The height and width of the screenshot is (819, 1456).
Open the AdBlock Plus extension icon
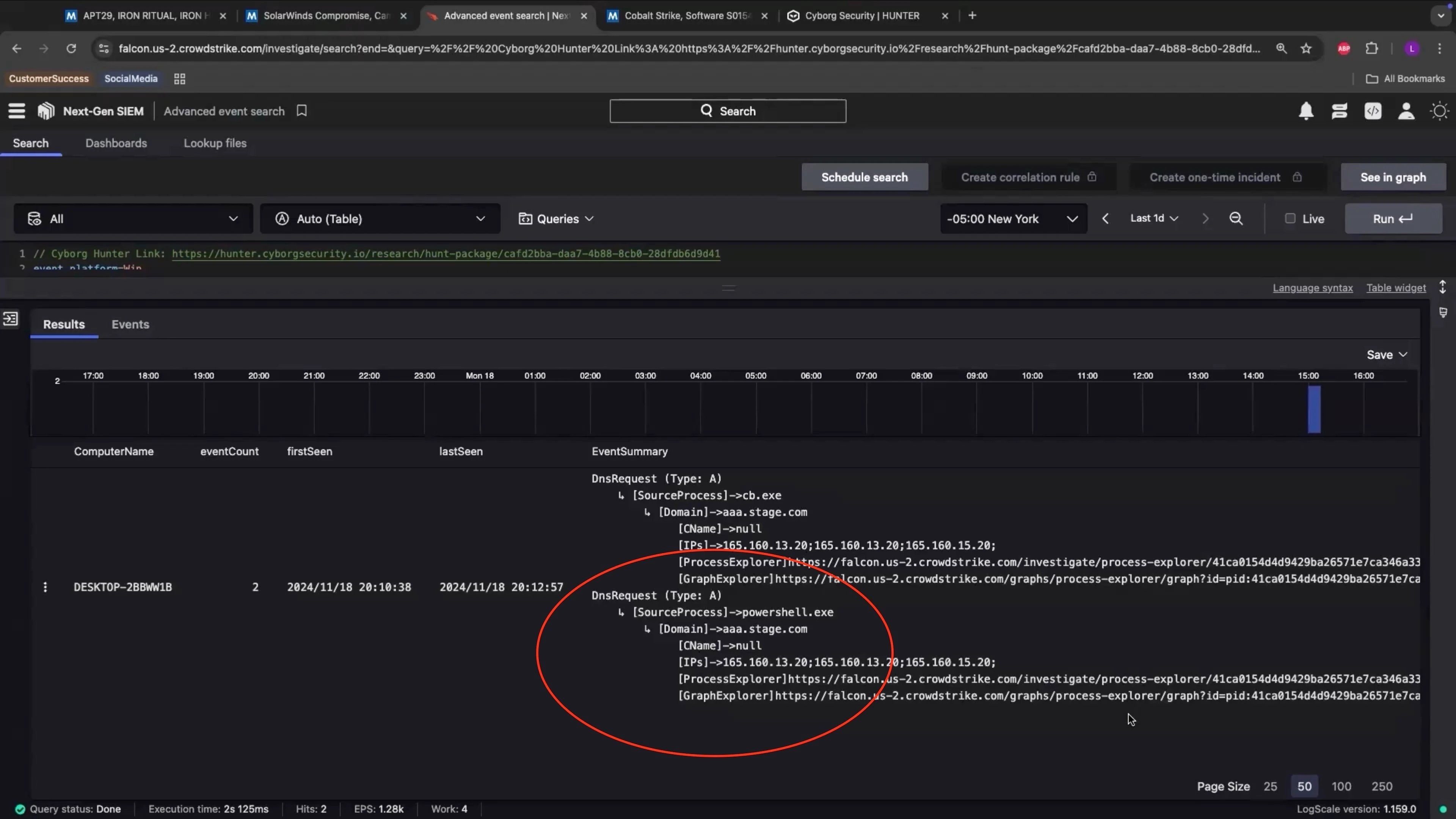coord(1343,49)
